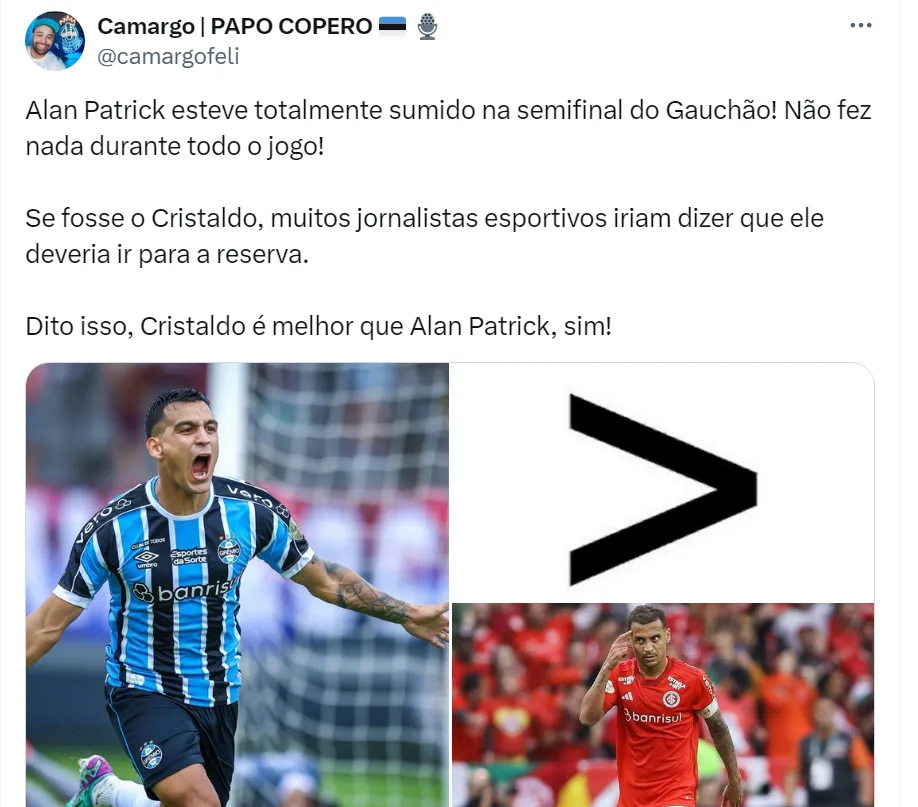Click the line 'Dito isso, Cristaldo é melhor'
Viewport: 918px width, 807px height.
[x=318, y=326]
